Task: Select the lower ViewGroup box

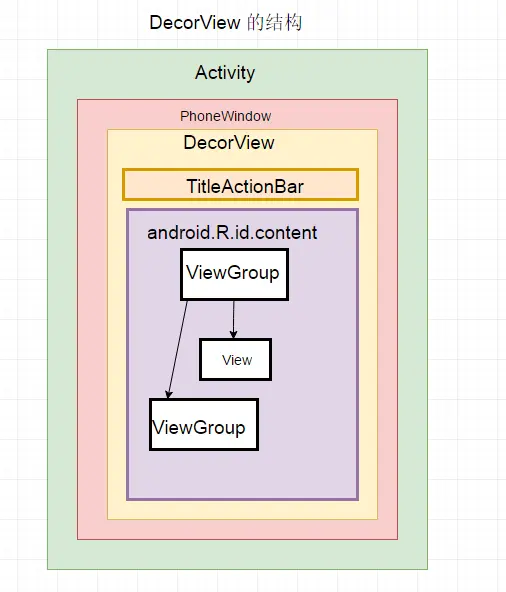Action: click(x=204, y=424)
